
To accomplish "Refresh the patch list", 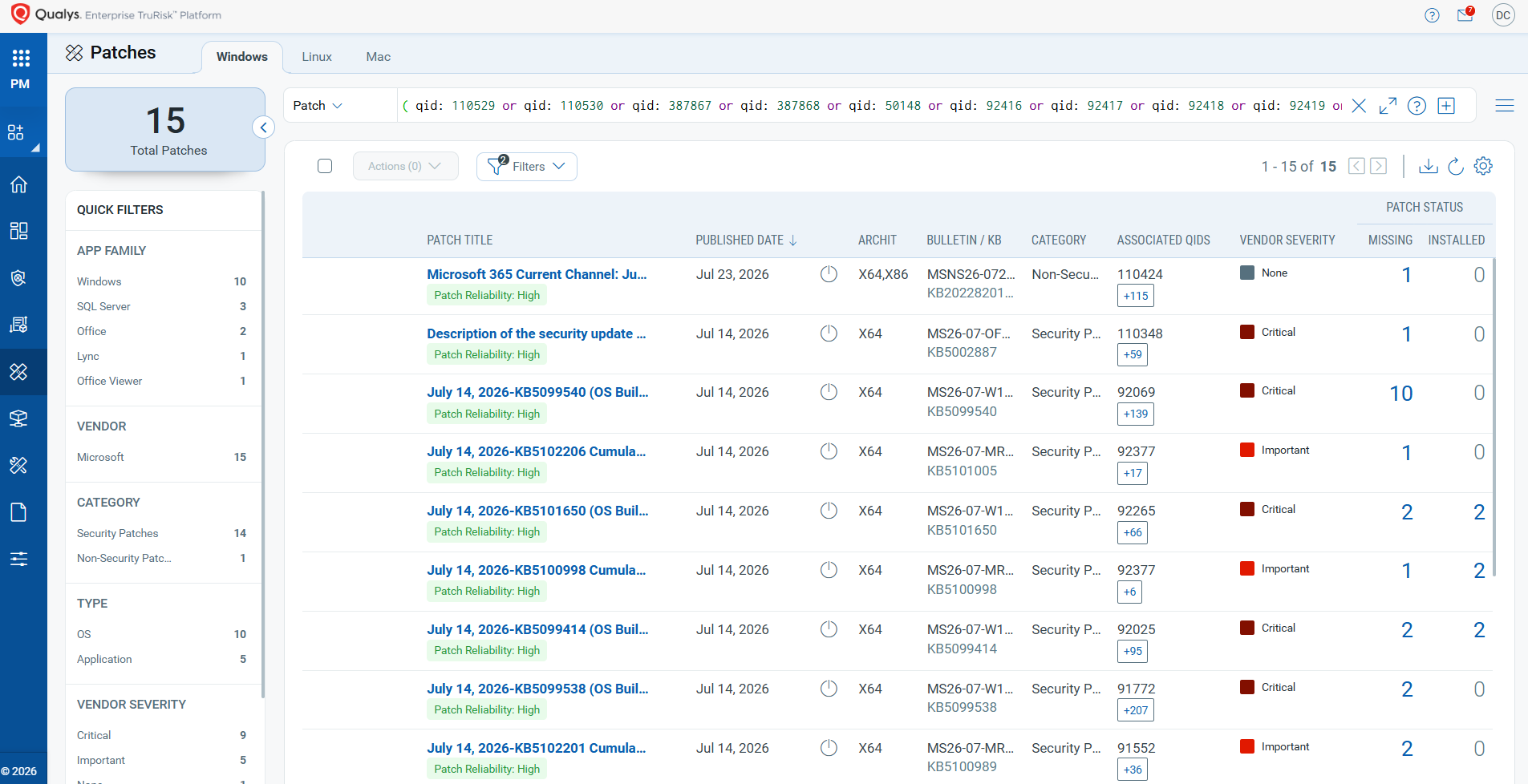I will click(x=1456, y=166).
